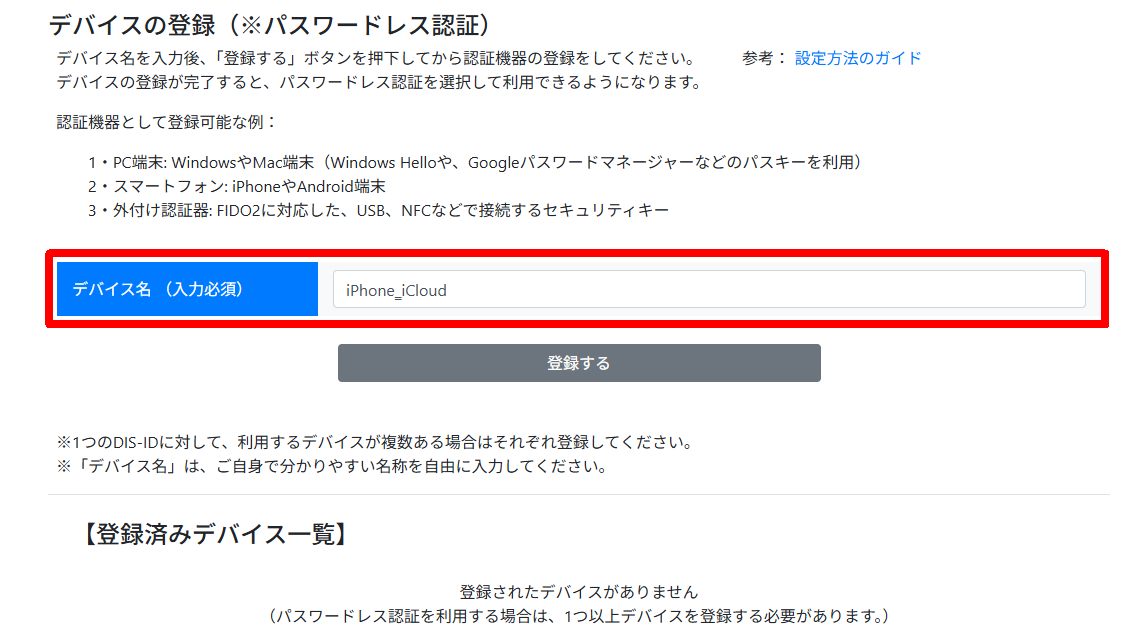Viewport: 1125px width, 638px height.
Task: Click the 参考： label beside the guide link
Action: 765,58
